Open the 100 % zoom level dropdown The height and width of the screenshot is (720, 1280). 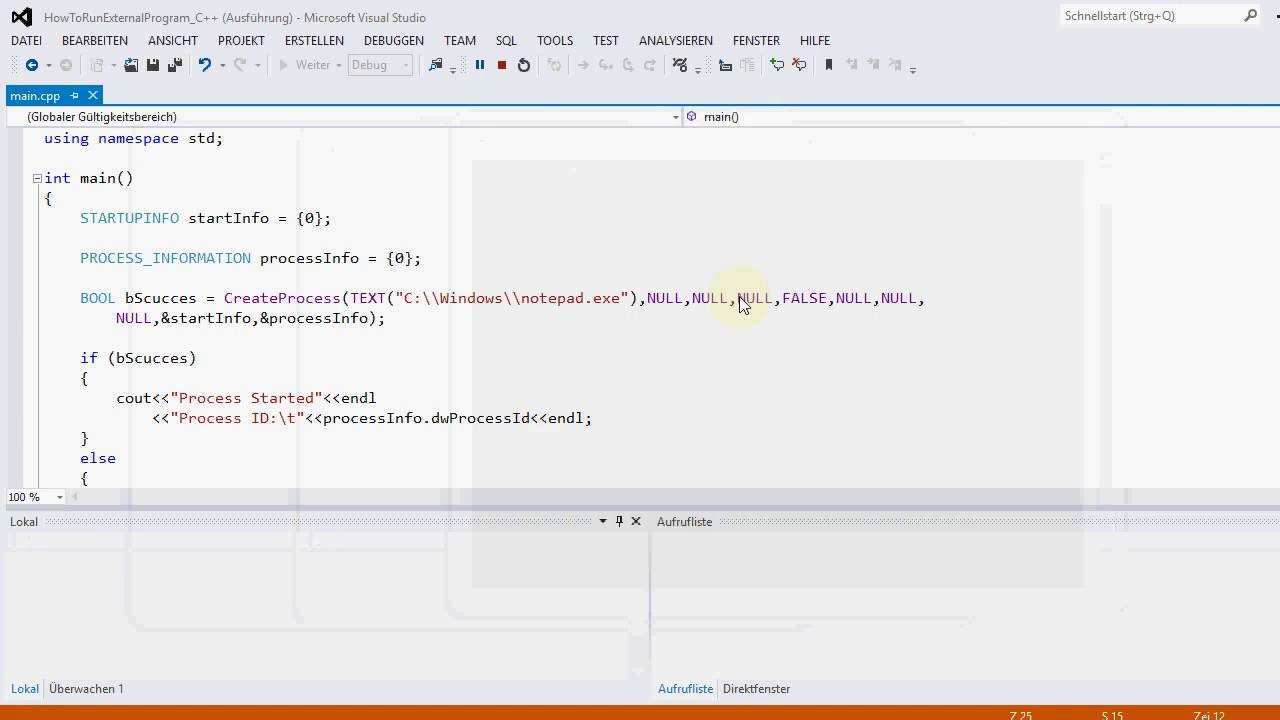pos(60,497)
